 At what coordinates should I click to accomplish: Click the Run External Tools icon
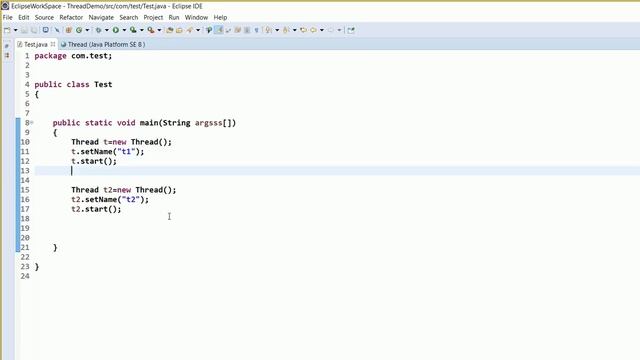[x=151, y=30]
